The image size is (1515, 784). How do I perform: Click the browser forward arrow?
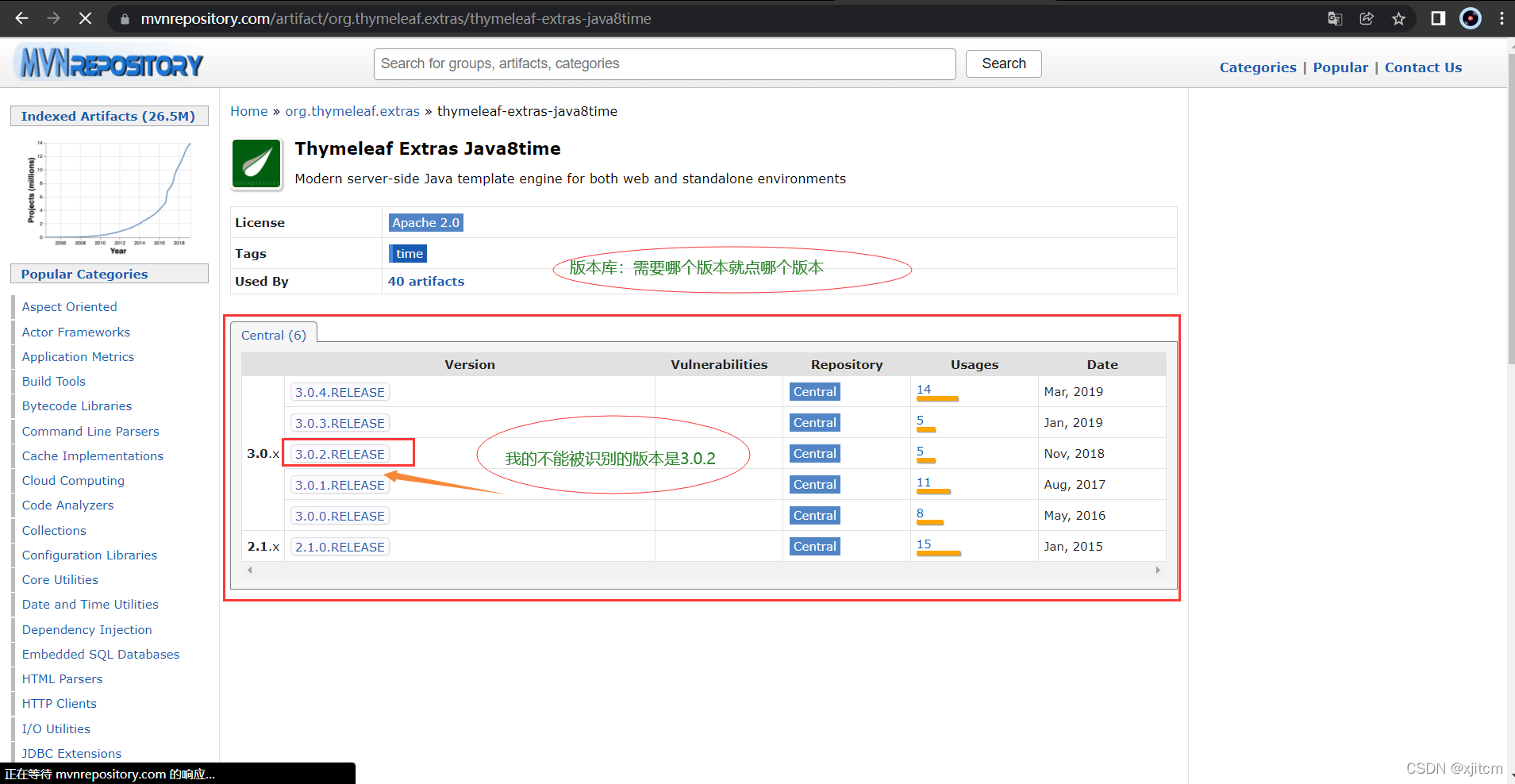53,18
